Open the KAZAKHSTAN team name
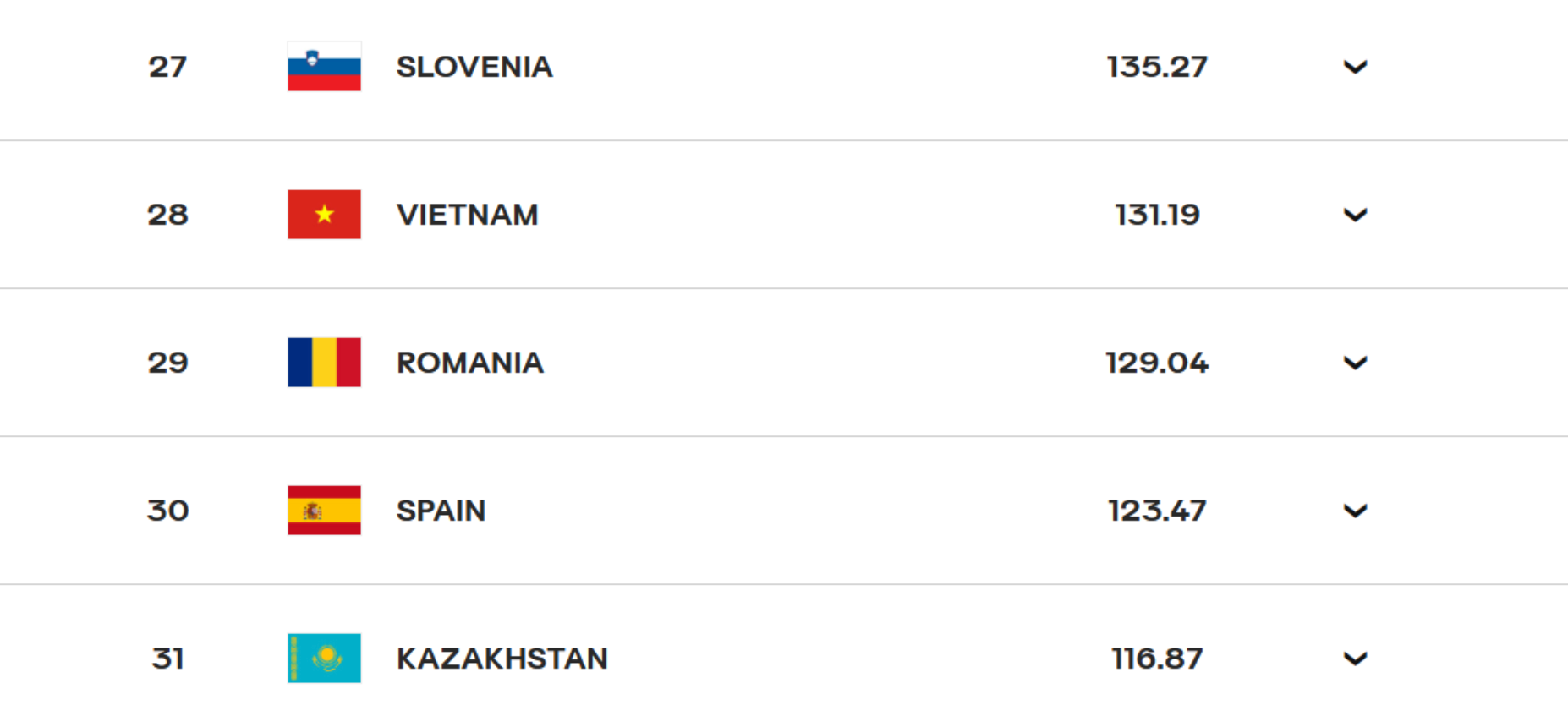Viewport: 1568px width, 727px height. pos(502,659)
